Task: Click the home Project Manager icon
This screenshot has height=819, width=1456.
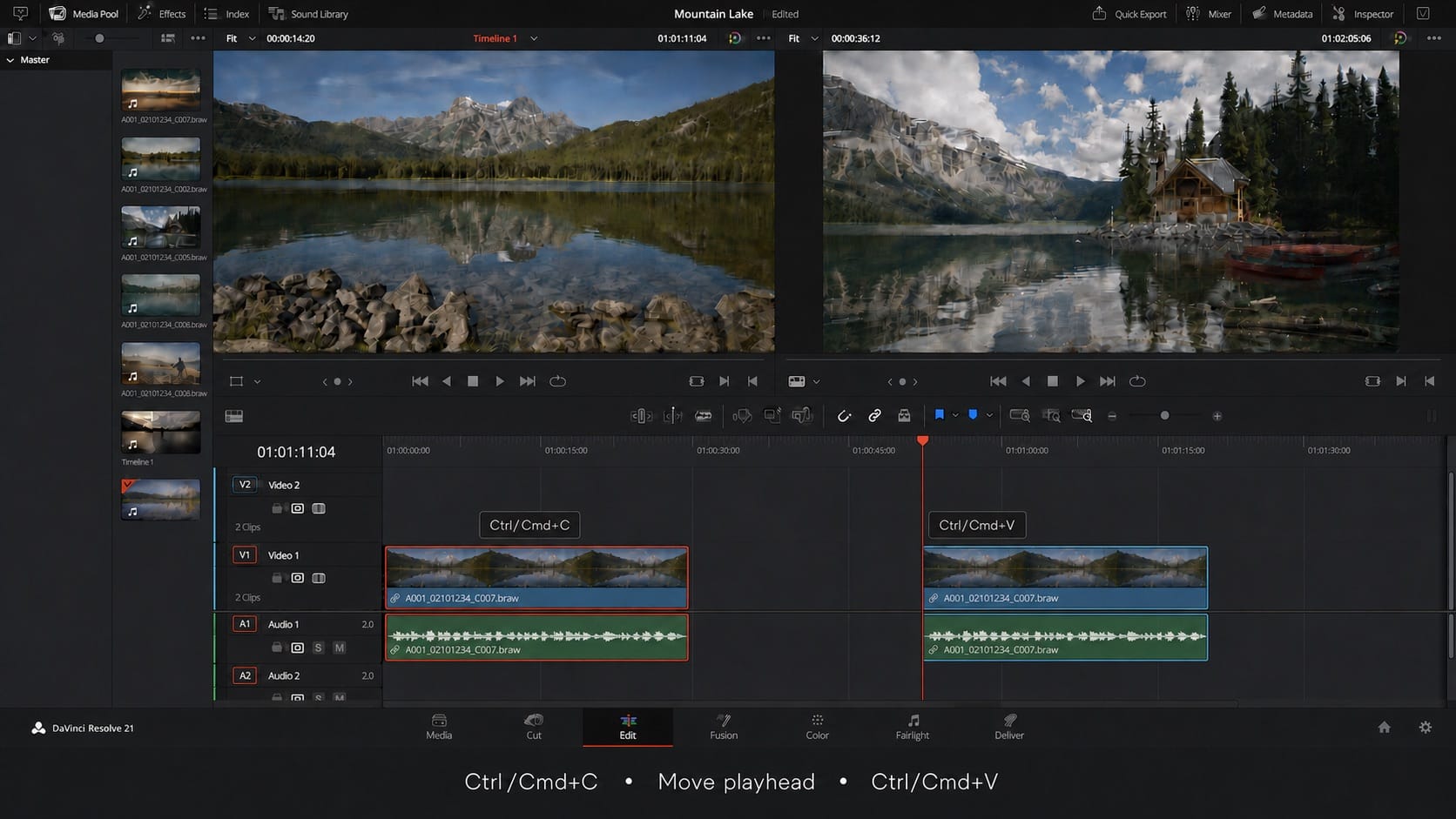Action: (x=1385, y=727)
